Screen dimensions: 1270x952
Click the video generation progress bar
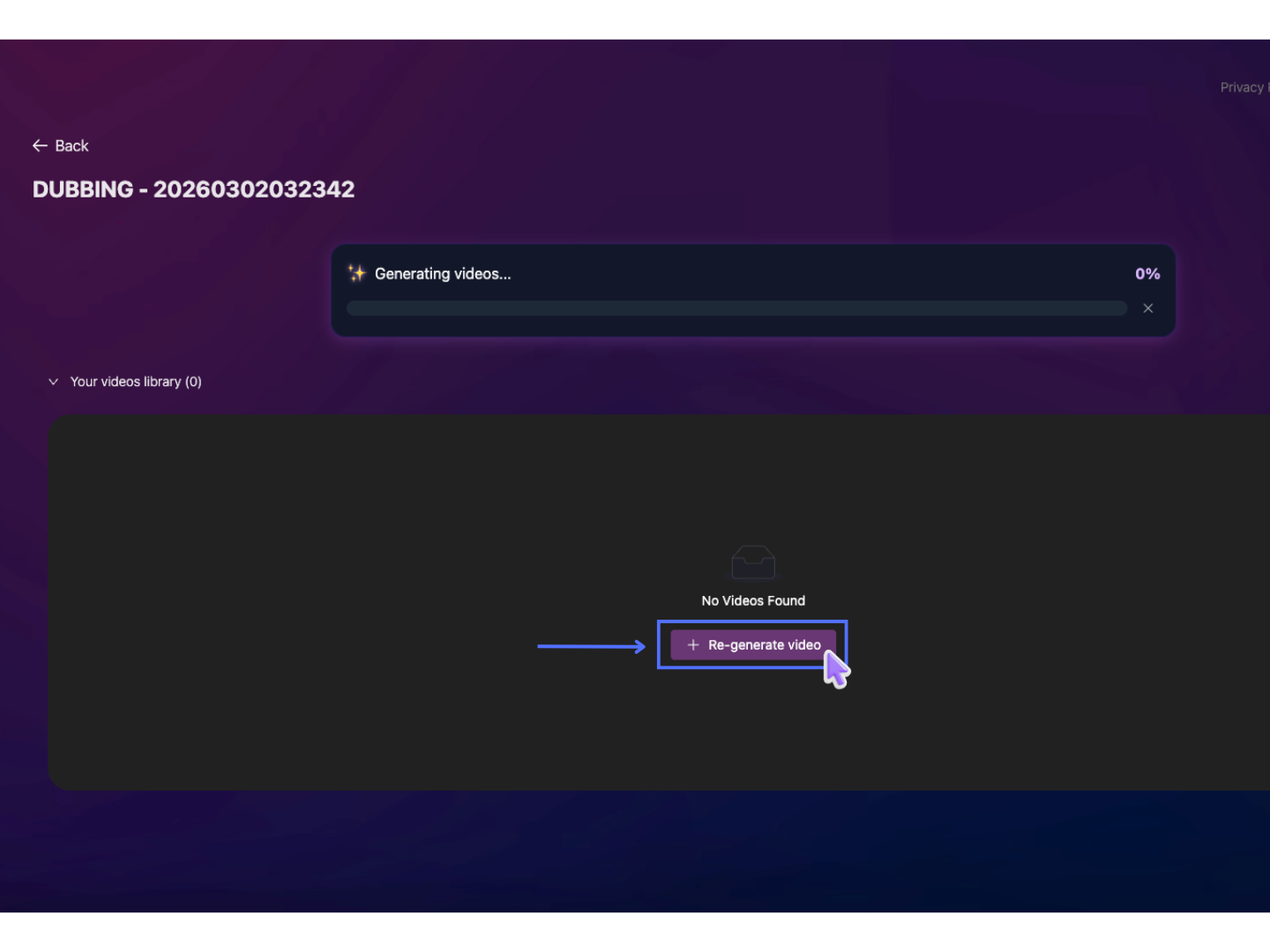click(x=736, y=309)
